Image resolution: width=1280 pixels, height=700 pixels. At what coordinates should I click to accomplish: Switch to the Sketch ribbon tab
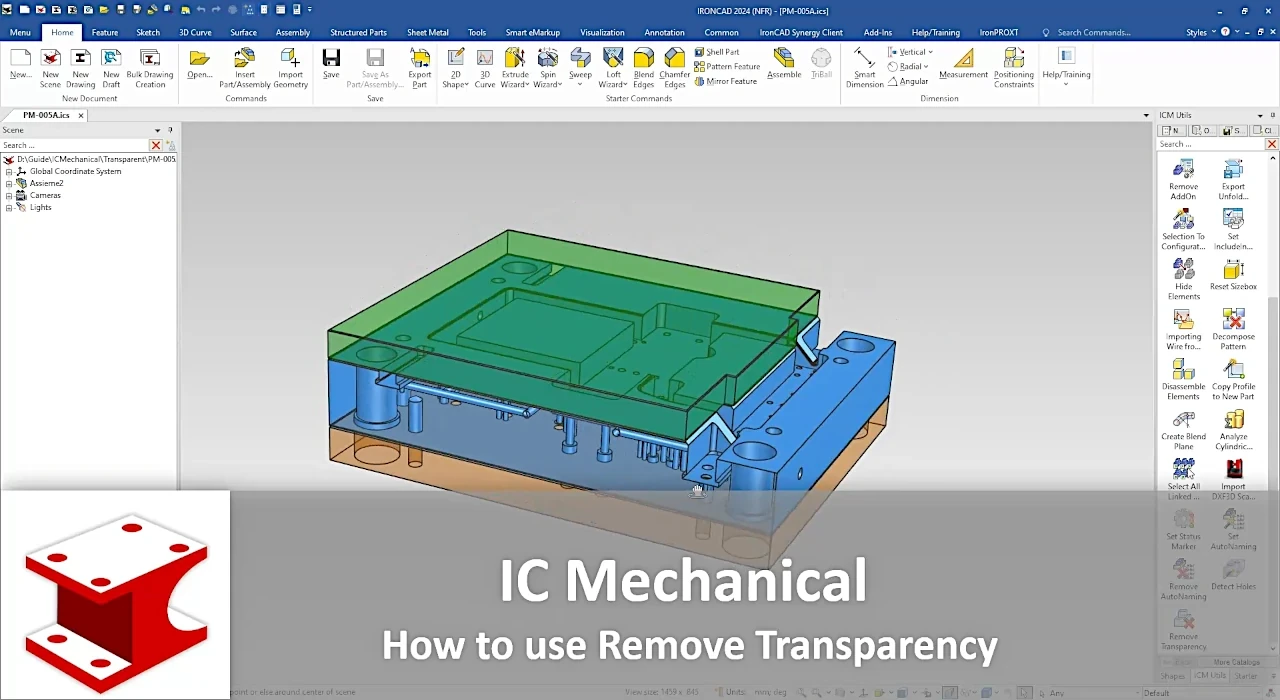pos(148,32)
